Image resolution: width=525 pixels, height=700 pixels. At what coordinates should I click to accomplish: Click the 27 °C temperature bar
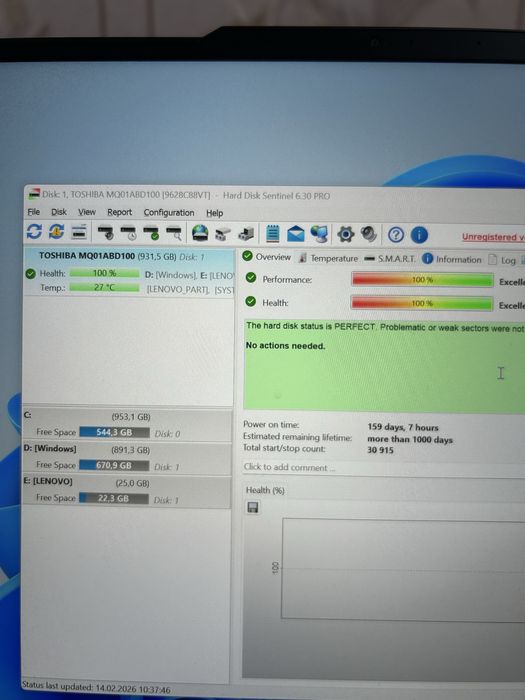(104, 287)
